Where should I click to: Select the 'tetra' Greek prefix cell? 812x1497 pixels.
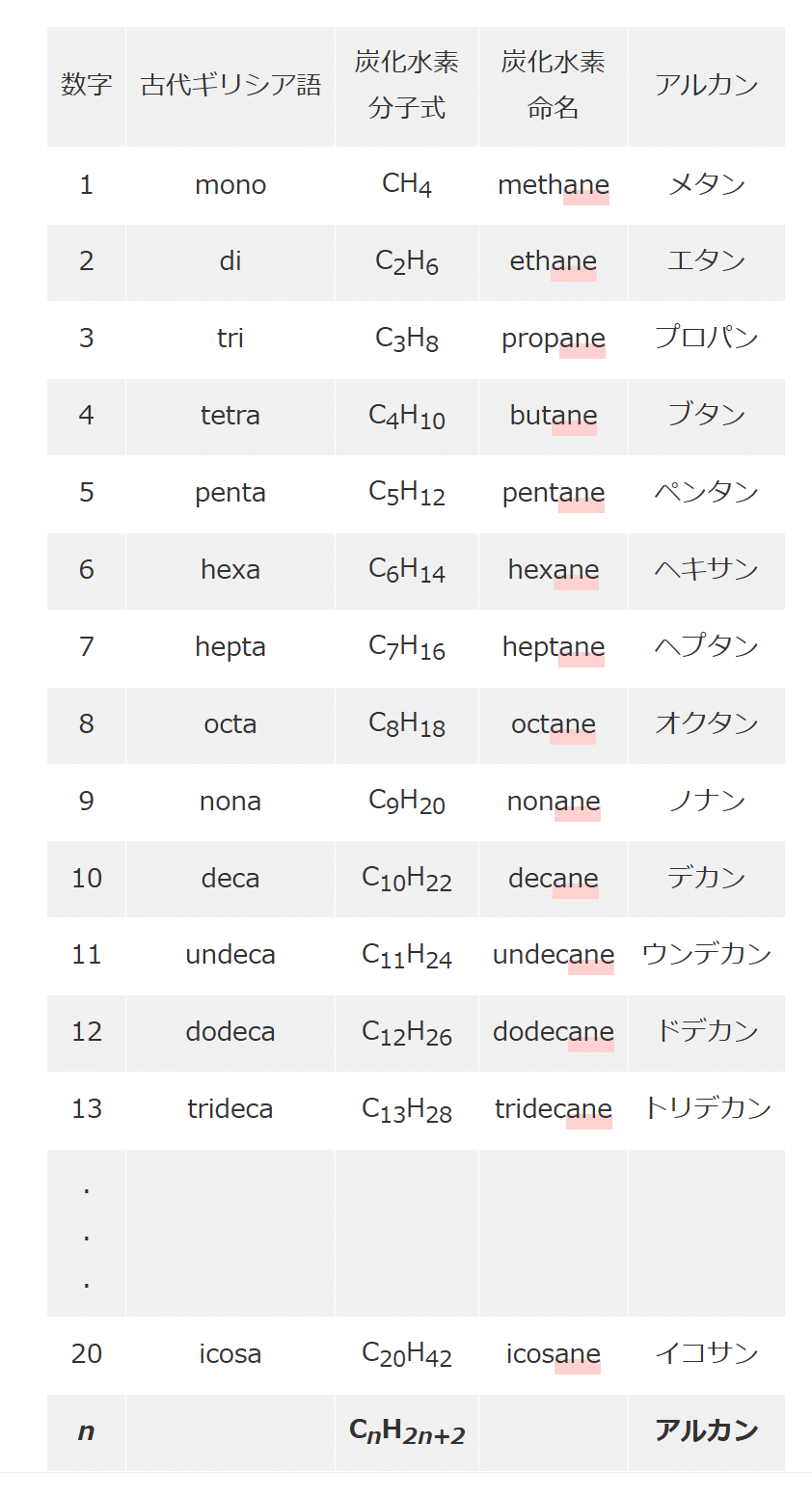pyautogui.click(x=230, y=417)
